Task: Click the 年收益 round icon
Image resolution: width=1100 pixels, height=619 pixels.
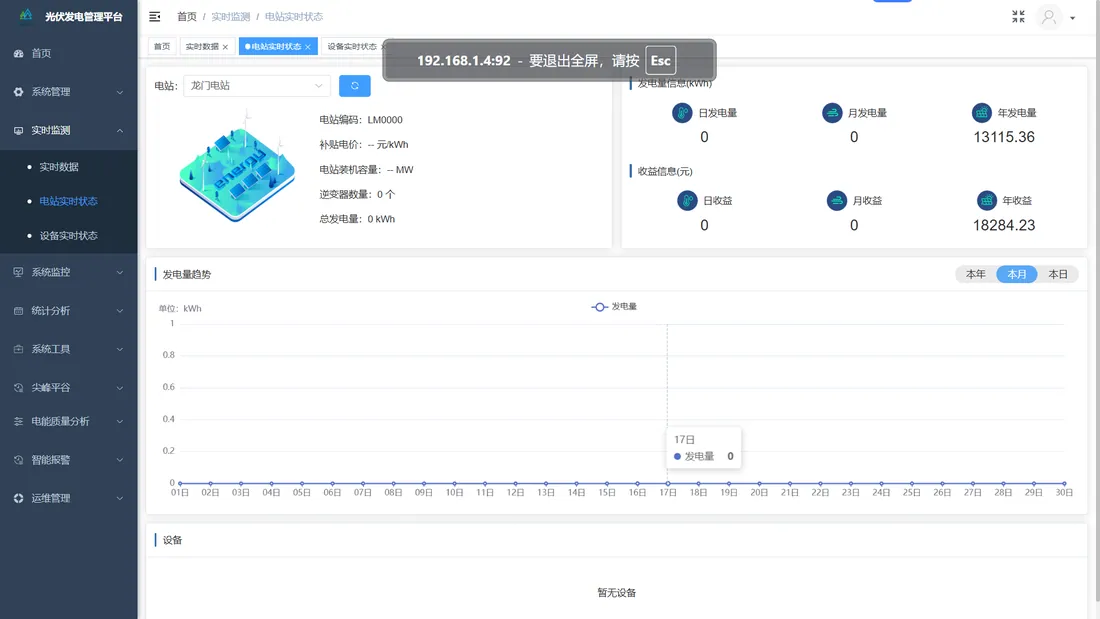Action: point(986,201)
